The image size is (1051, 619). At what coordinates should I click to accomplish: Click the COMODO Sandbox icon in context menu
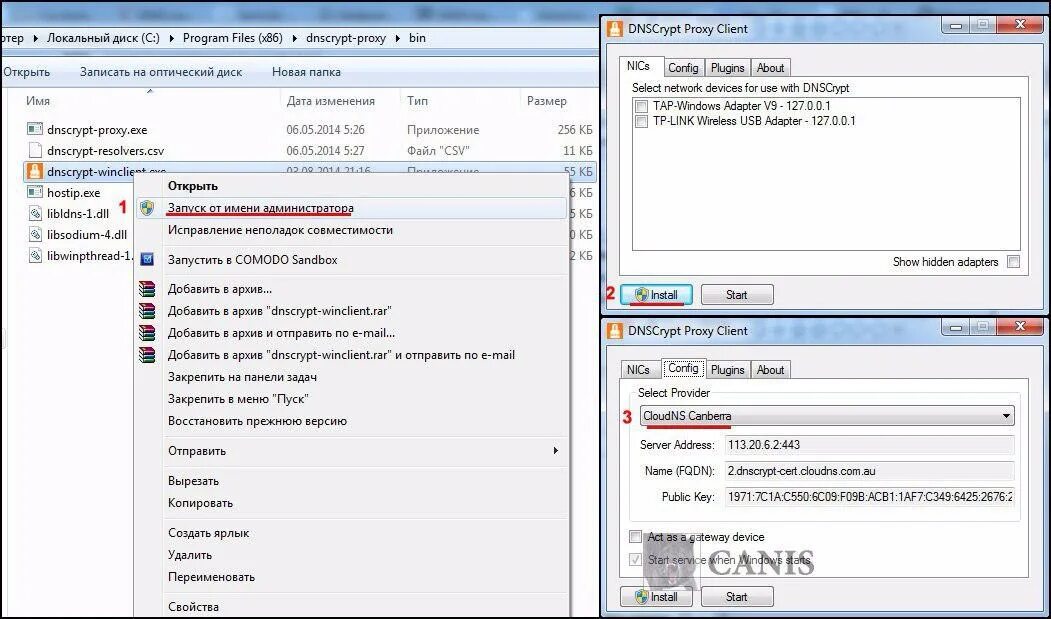(x=147, y=260)
